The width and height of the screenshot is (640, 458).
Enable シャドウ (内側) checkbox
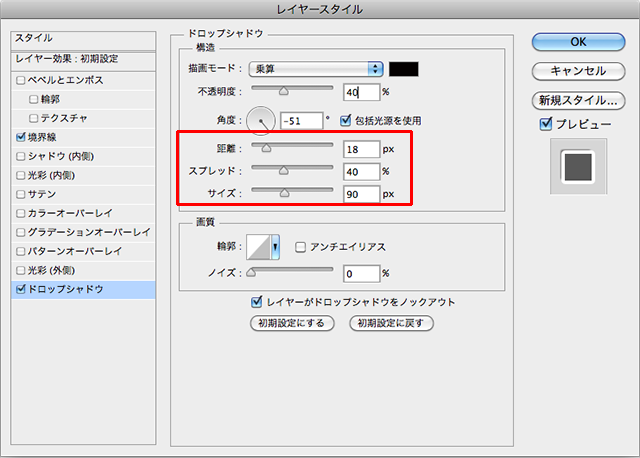(x=20, y=156)
